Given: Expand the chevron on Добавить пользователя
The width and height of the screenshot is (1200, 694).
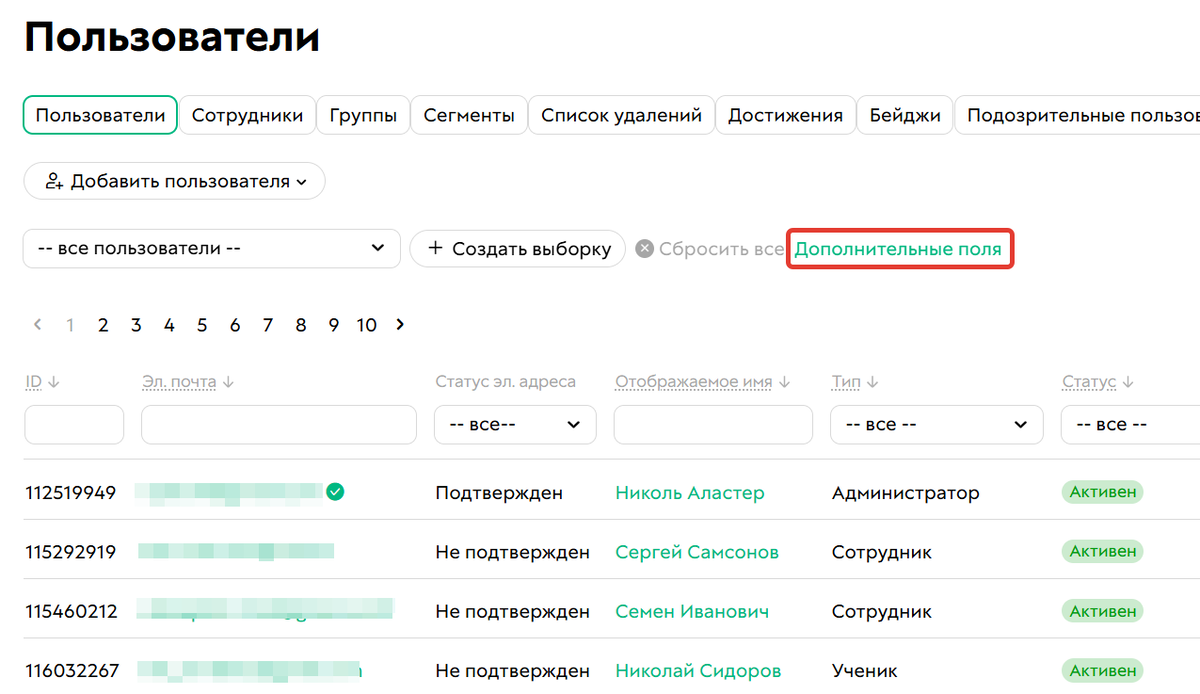Looking at the screenshot, I should coord(304,181).
